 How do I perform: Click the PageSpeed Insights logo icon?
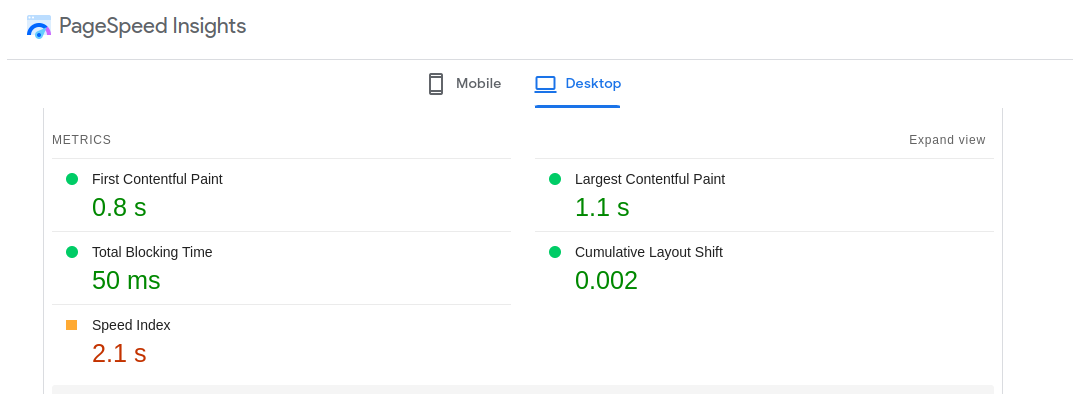pos(39,27)
